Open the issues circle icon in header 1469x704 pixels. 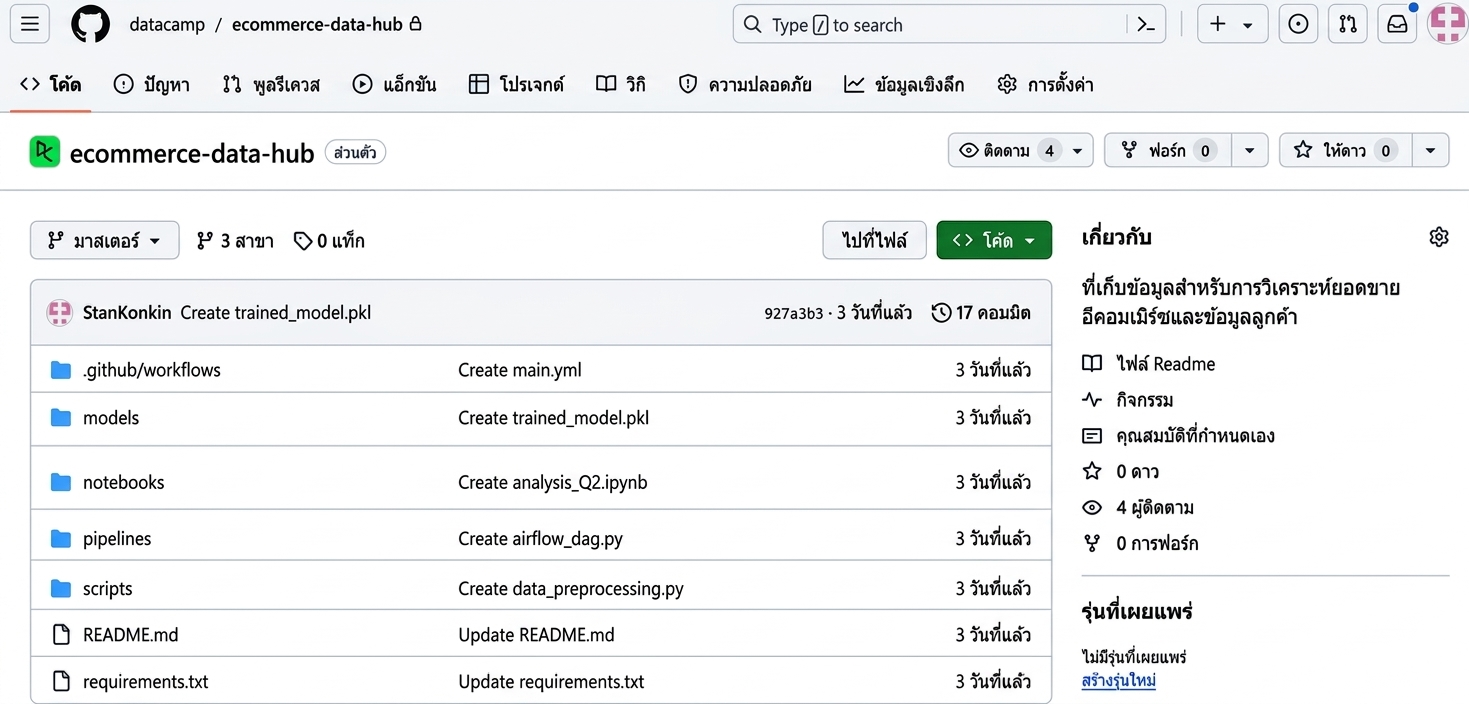(x=1298, y=25)
